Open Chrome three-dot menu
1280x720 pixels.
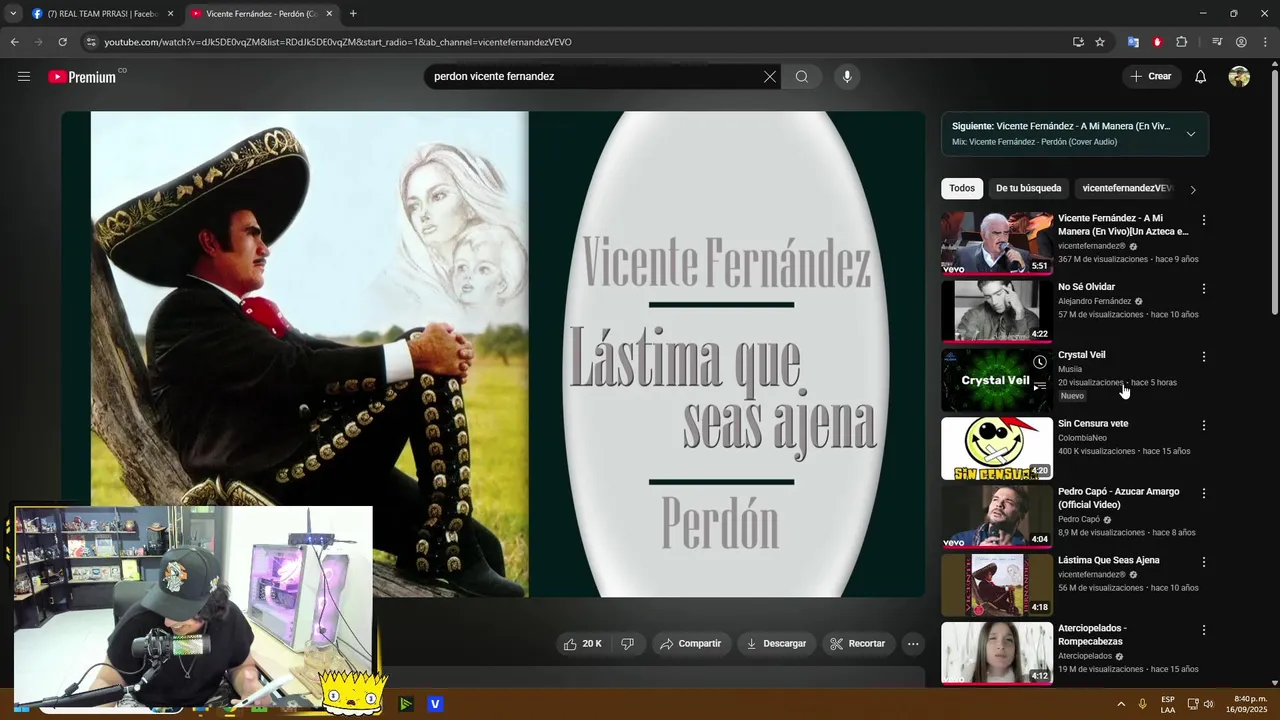pos(1266,42)
